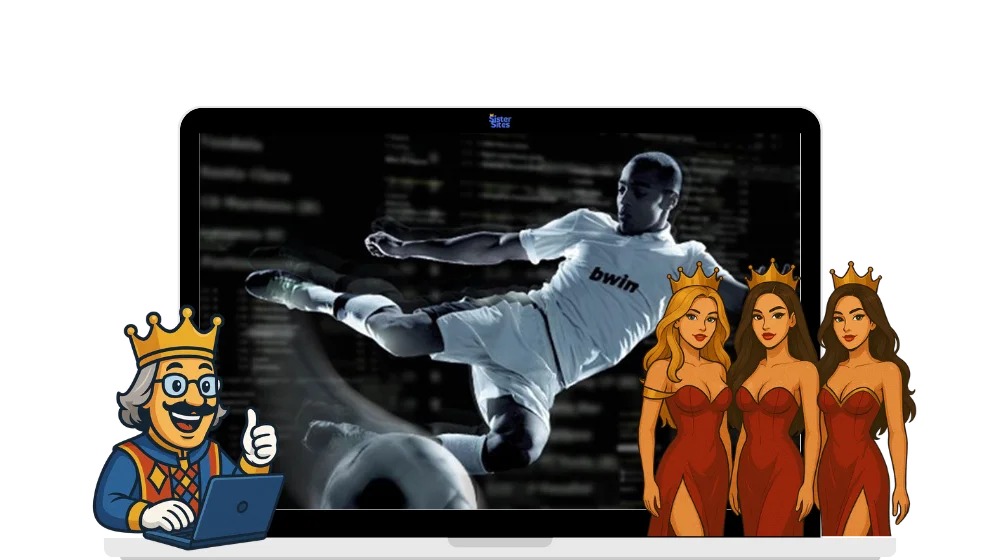
Task: Click the soccer player's extended boot
Action: (273, 284)
